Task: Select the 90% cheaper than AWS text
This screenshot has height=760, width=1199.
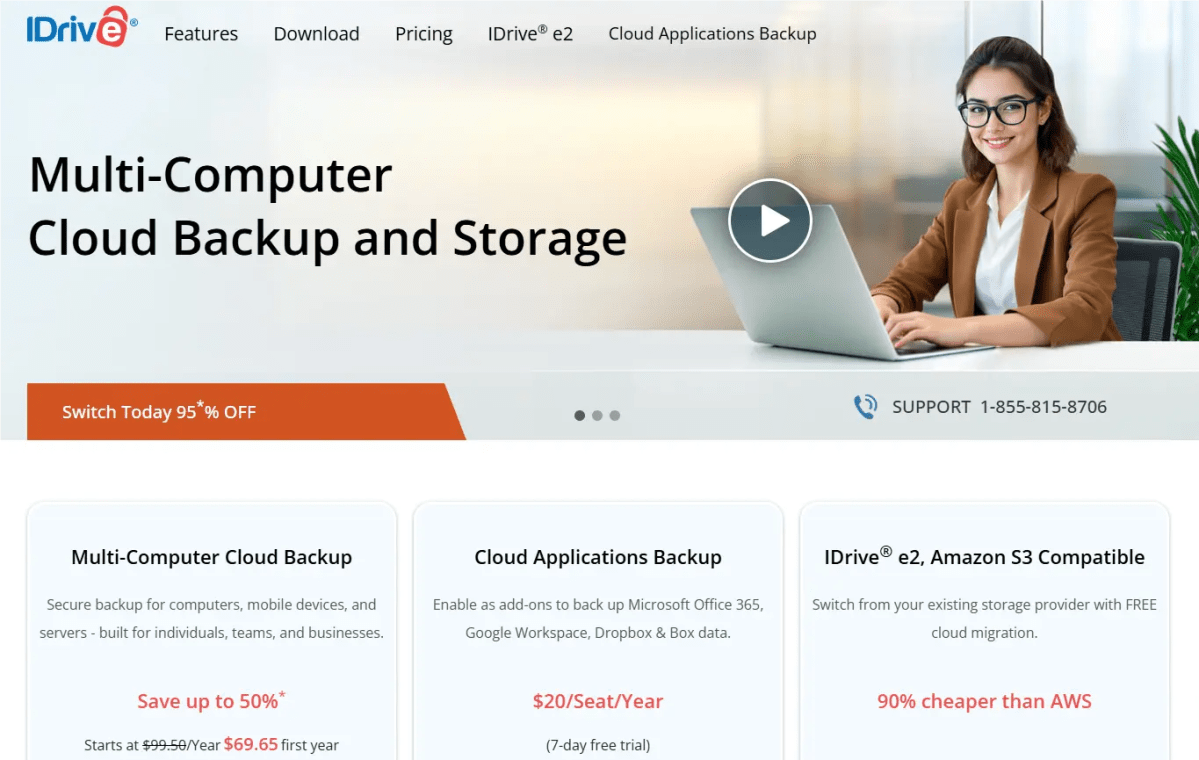Action: [x=984, y=701]
